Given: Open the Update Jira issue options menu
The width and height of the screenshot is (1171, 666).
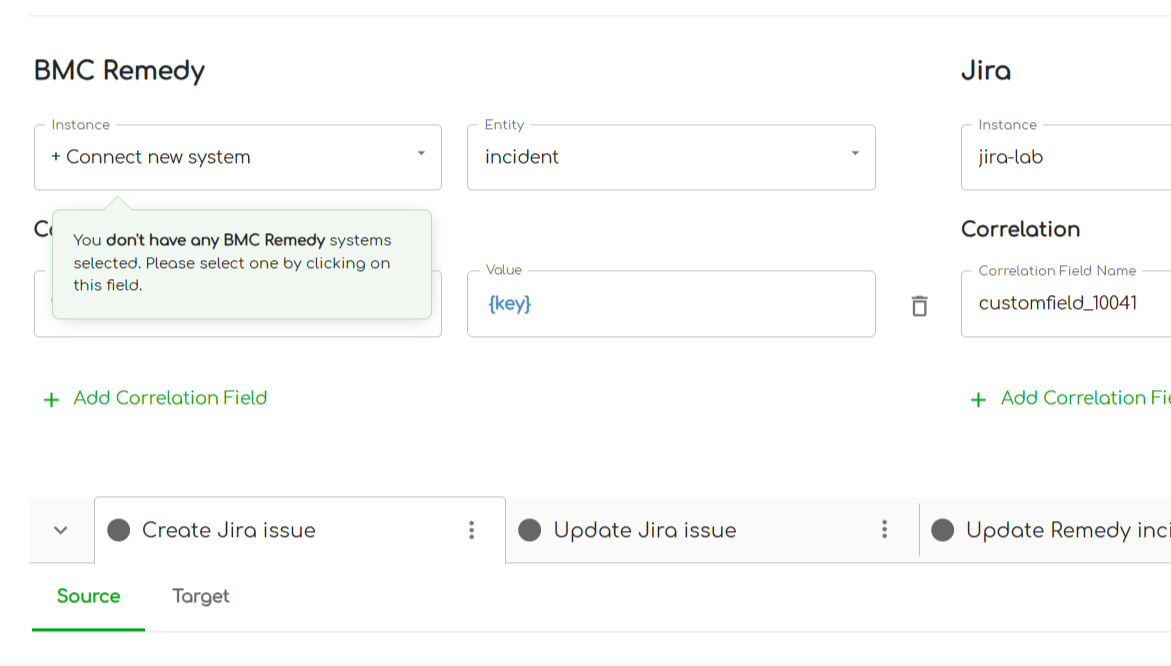Looking at the screenshot, I should coord(884,530).
